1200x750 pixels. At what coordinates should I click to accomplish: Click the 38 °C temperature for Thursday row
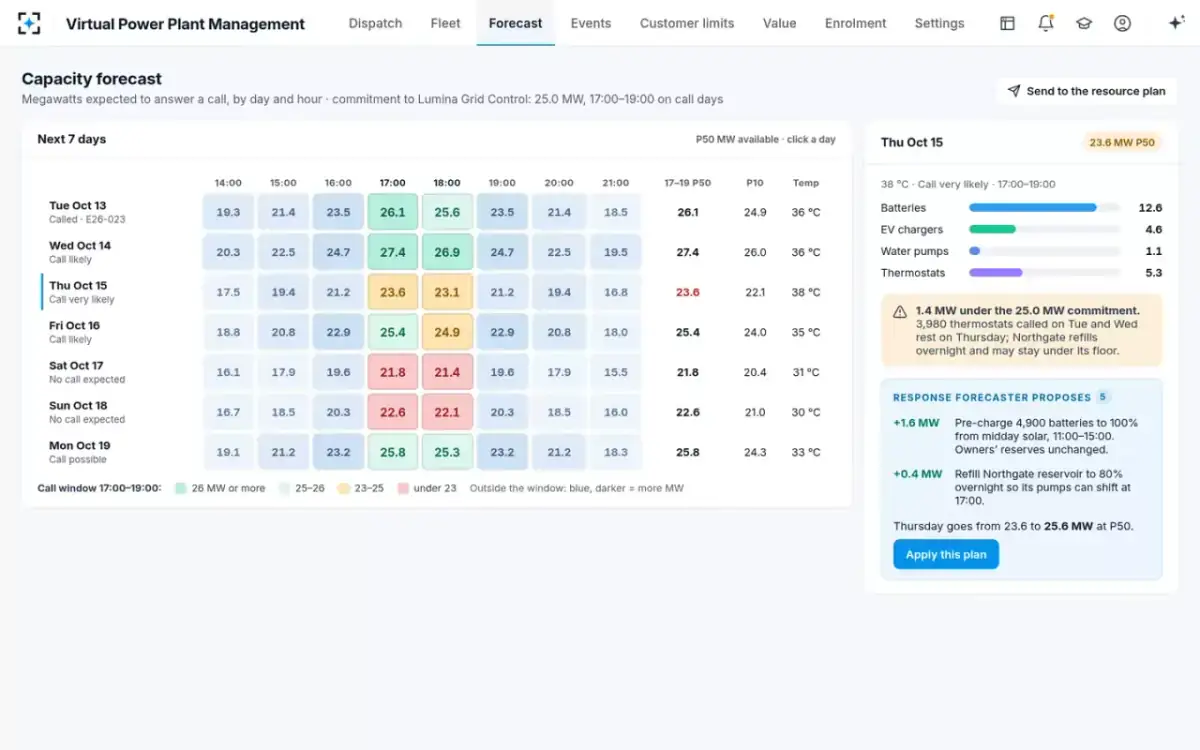tap(806, 292)
